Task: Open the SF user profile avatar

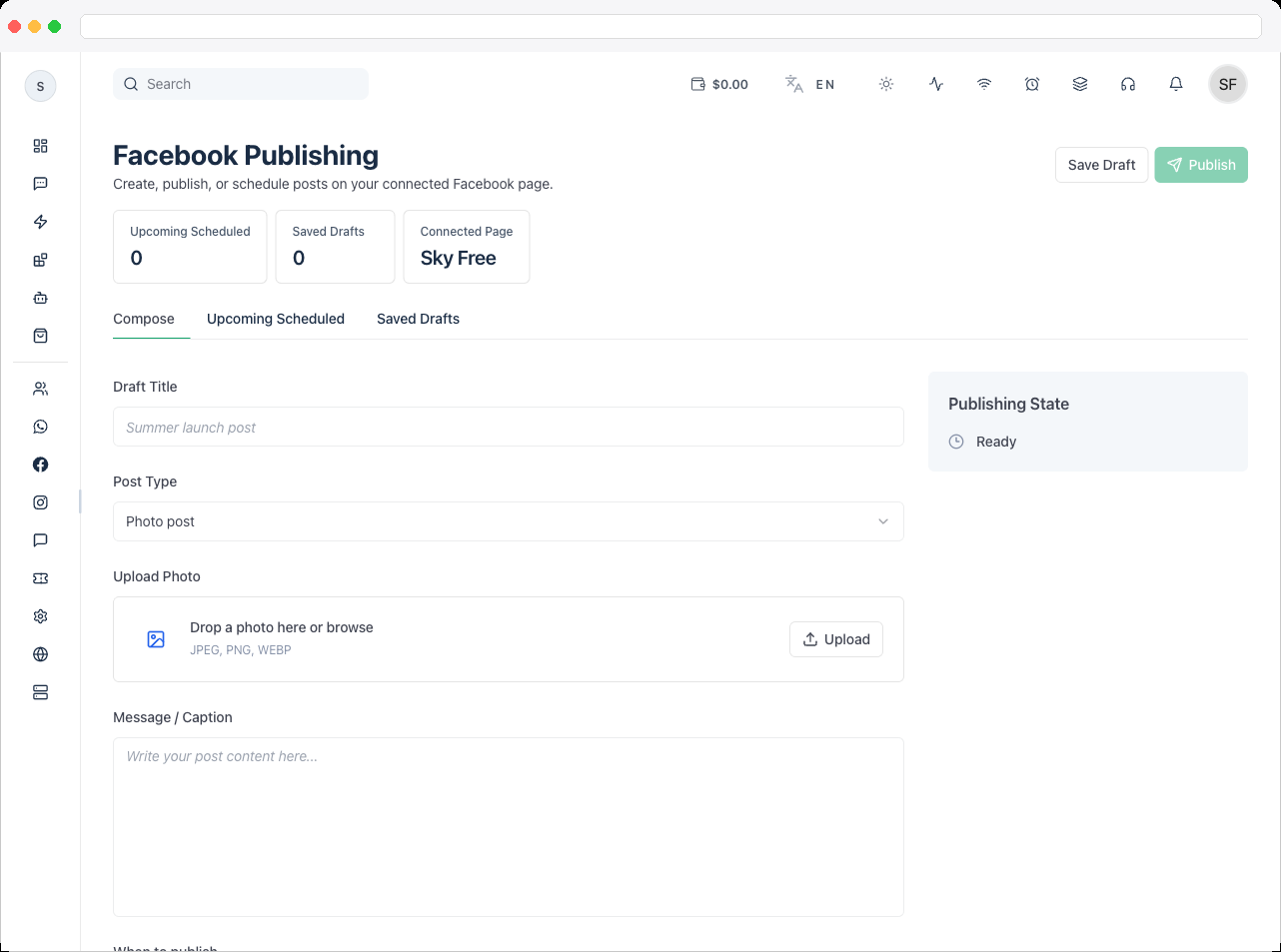Action: pos(1228,84)
